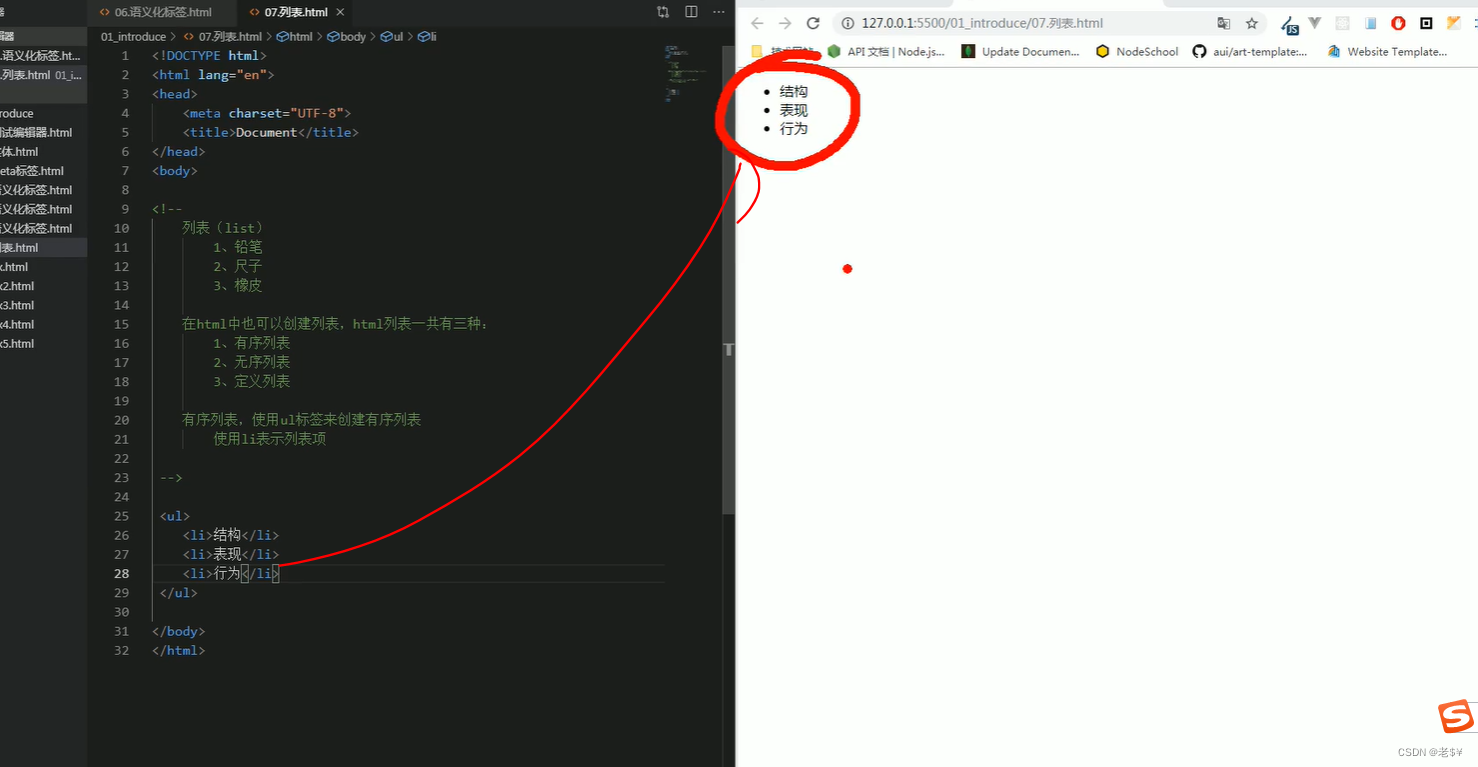This screenshot has height=767, width=1478.
Task: Open the x.html file in explorer
Action: (14, 267)
